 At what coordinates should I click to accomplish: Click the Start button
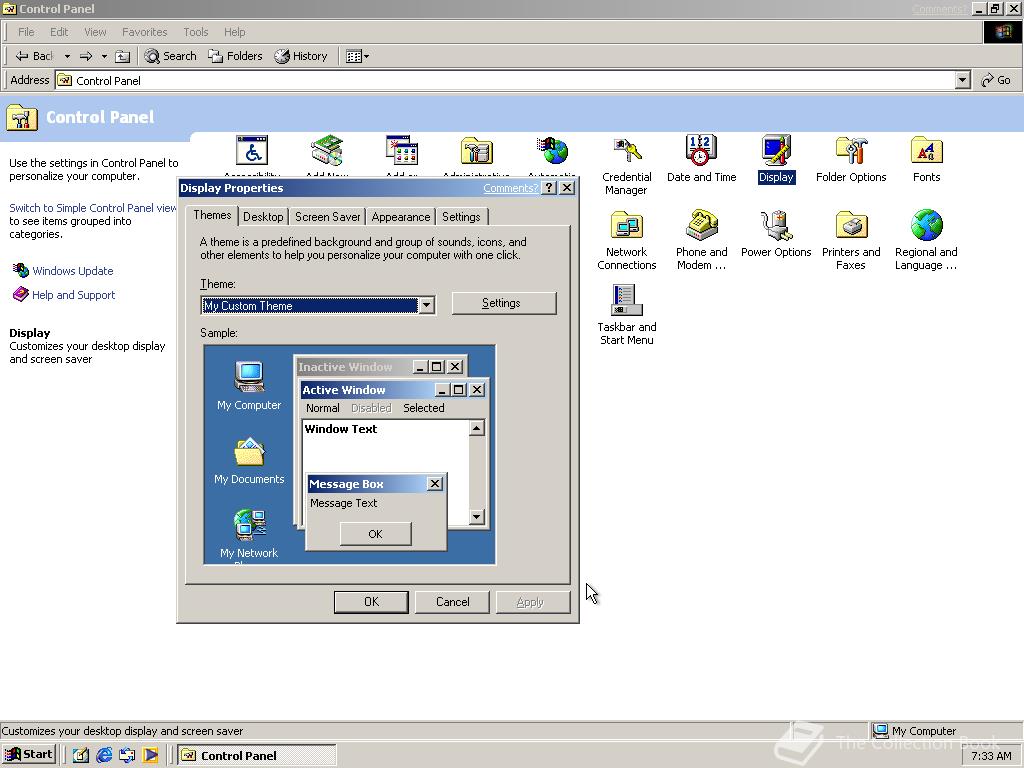click(x=29, y=755)
